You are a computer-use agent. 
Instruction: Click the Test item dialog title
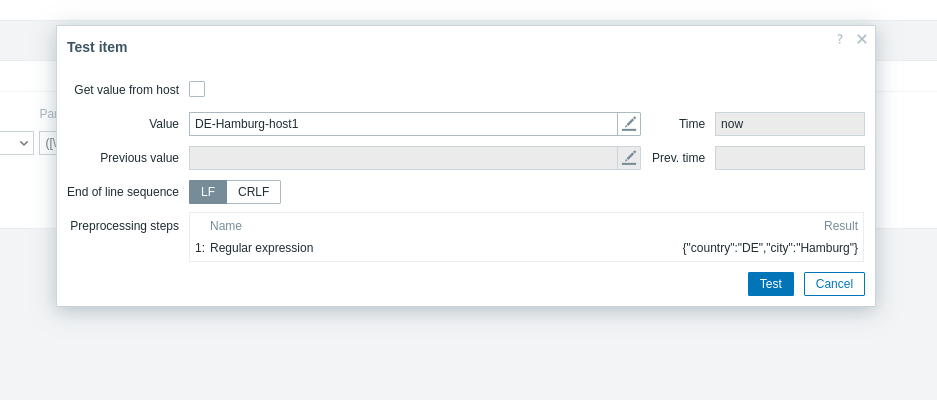97,47
